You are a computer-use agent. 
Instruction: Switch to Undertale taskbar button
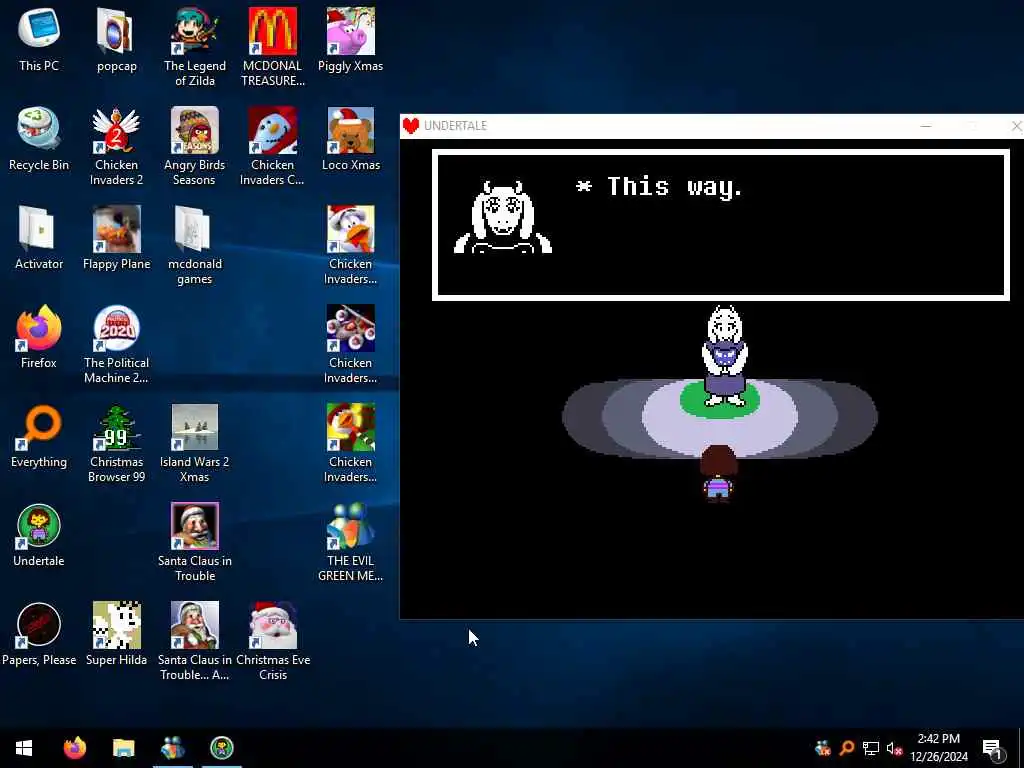click(x=222, y=748)
